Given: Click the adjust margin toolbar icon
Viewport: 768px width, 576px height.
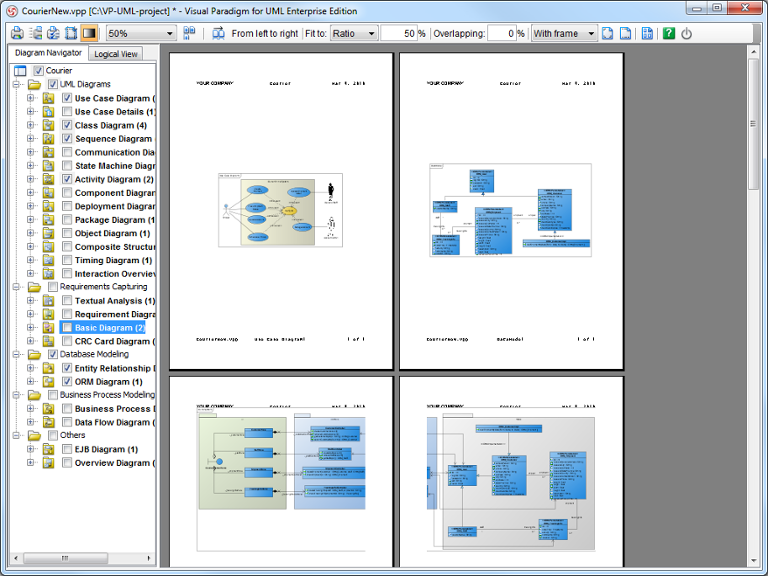Looking at the screenshot, I should (x=71, y=33).
